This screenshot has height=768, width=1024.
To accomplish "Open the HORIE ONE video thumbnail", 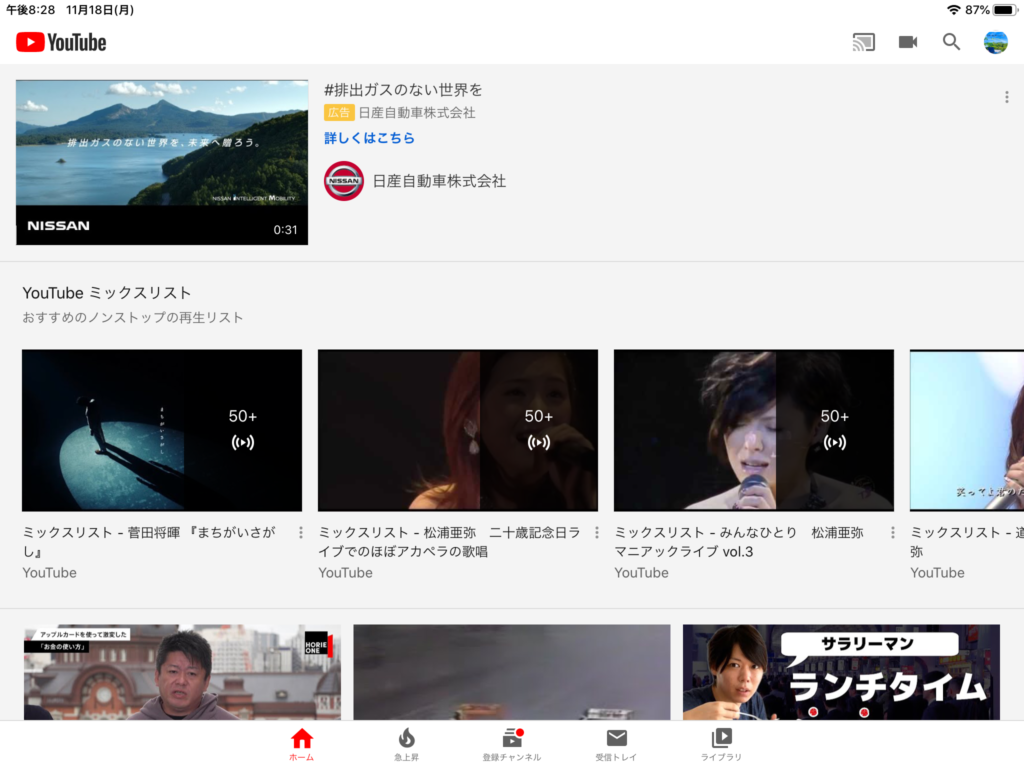I will (182, 673).
